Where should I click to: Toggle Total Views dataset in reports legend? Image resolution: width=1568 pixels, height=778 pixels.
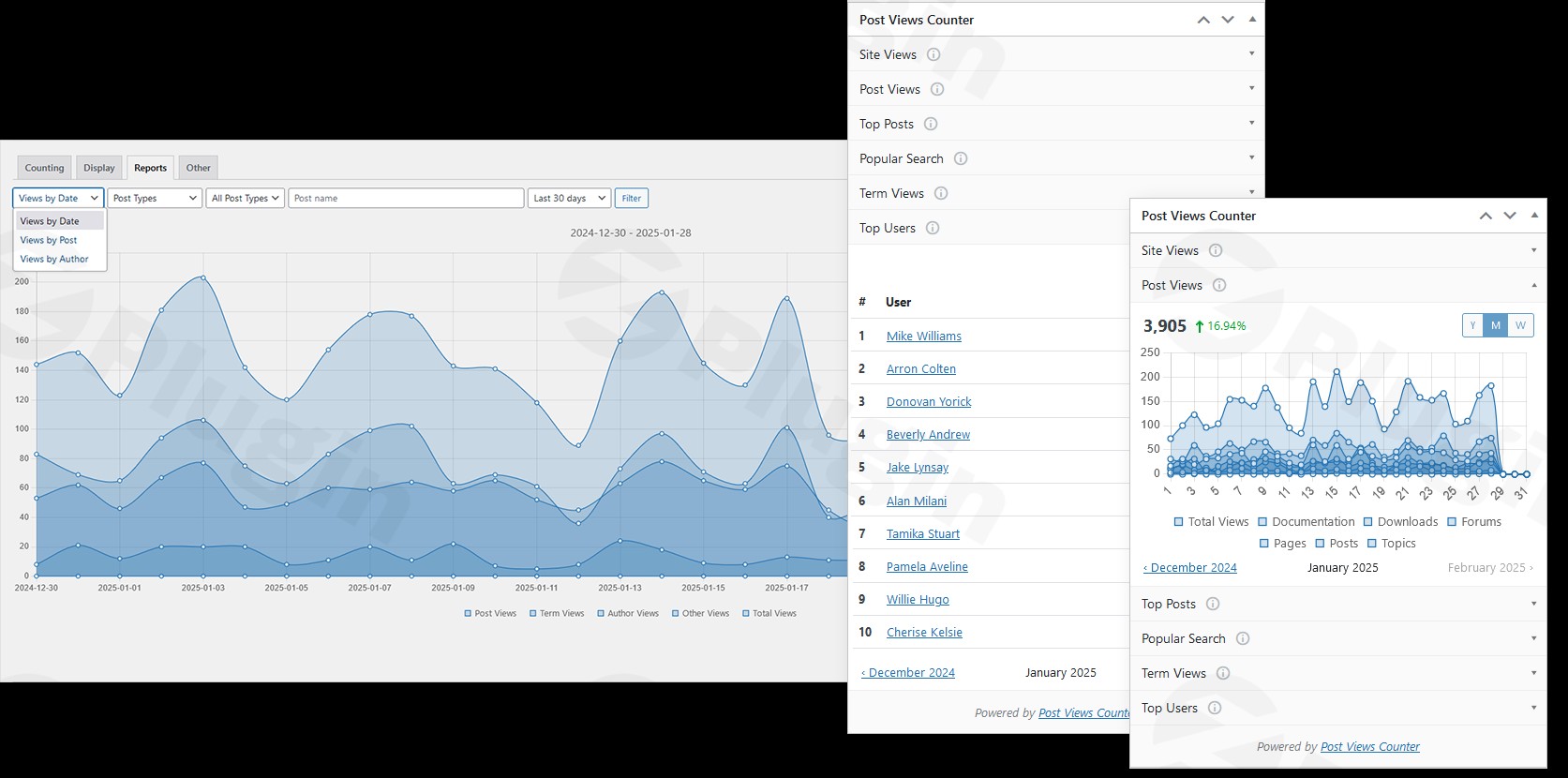point(769,613)
